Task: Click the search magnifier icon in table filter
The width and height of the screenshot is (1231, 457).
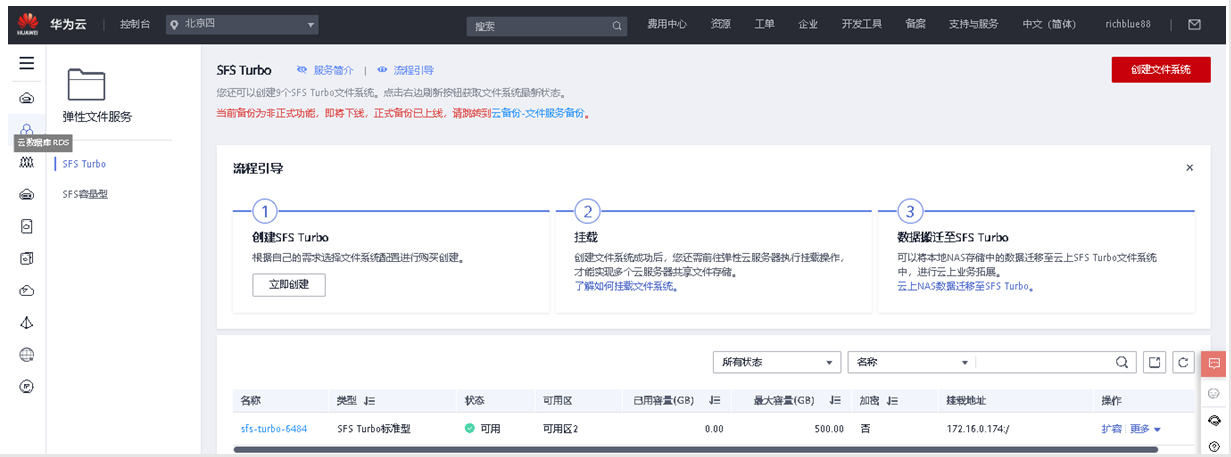Action: point(1123,362)
